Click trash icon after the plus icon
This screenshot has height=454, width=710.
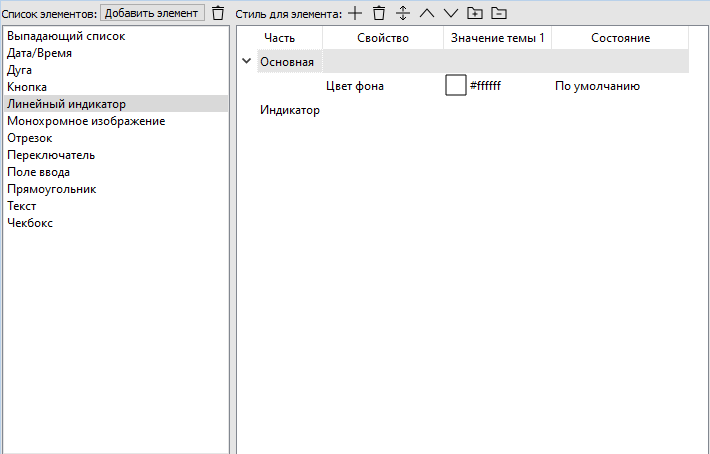click(x=379, y=13)
